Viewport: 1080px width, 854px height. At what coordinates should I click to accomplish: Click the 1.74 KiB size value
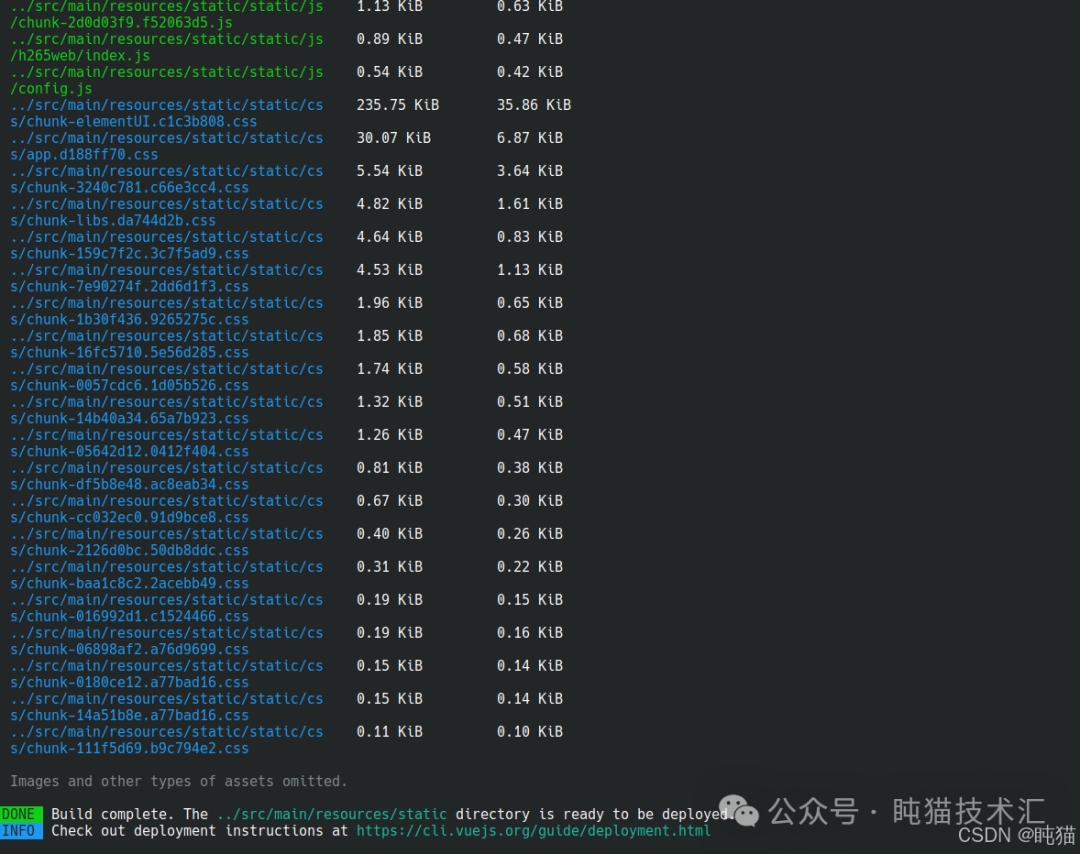click(389, 369)
